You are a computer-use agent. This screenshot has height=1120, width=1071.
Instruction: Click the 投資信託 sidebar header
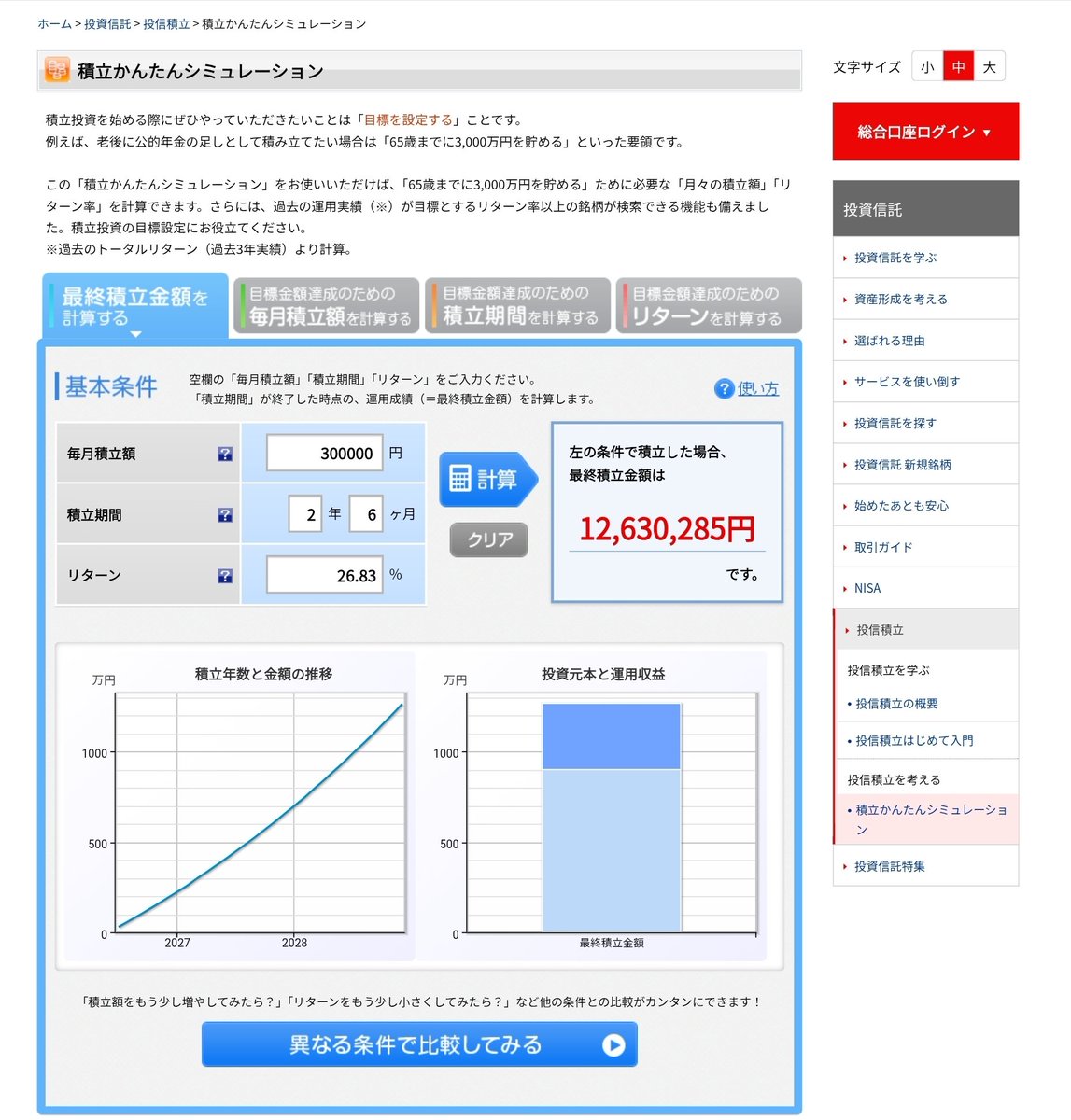pyautogui.click(x=925, y=209)
